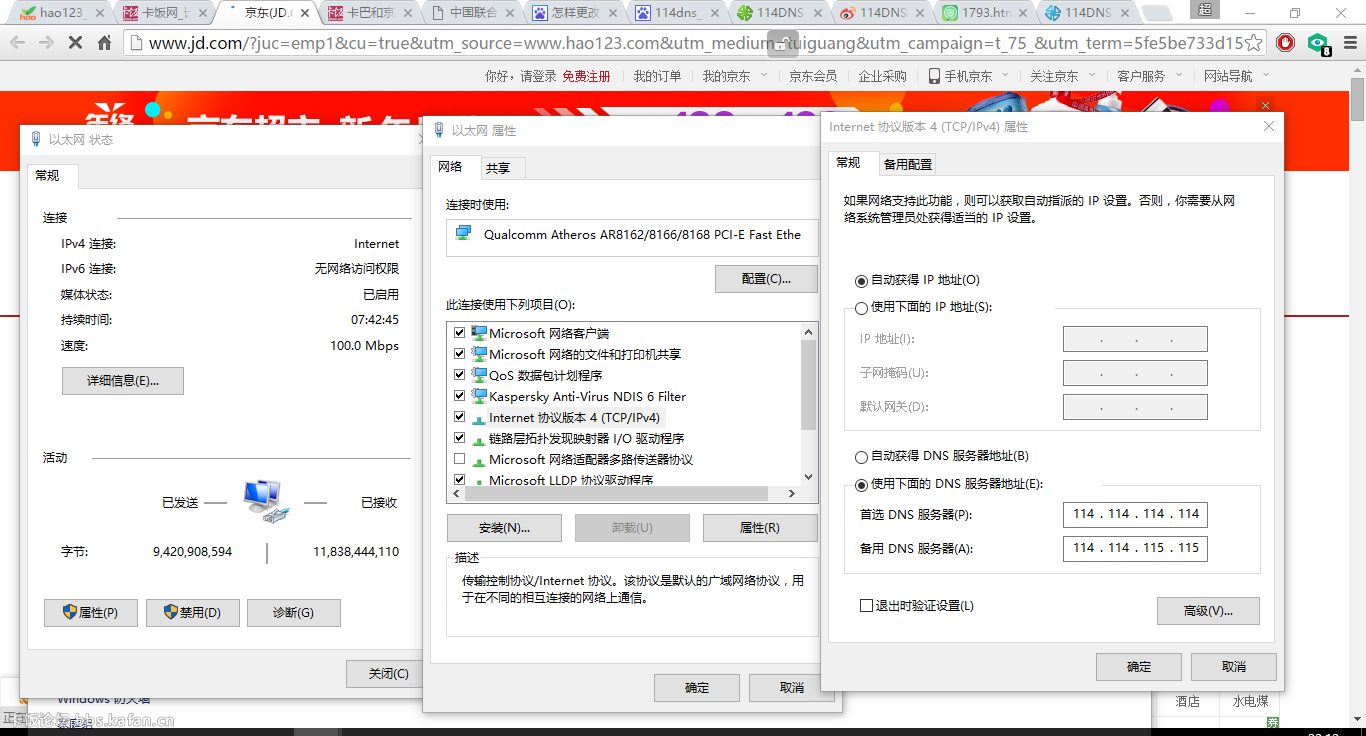Expand 关注京东 dropdown arrow
The height and width of the screenshot is (736, 1366).
coord(1091,75)
